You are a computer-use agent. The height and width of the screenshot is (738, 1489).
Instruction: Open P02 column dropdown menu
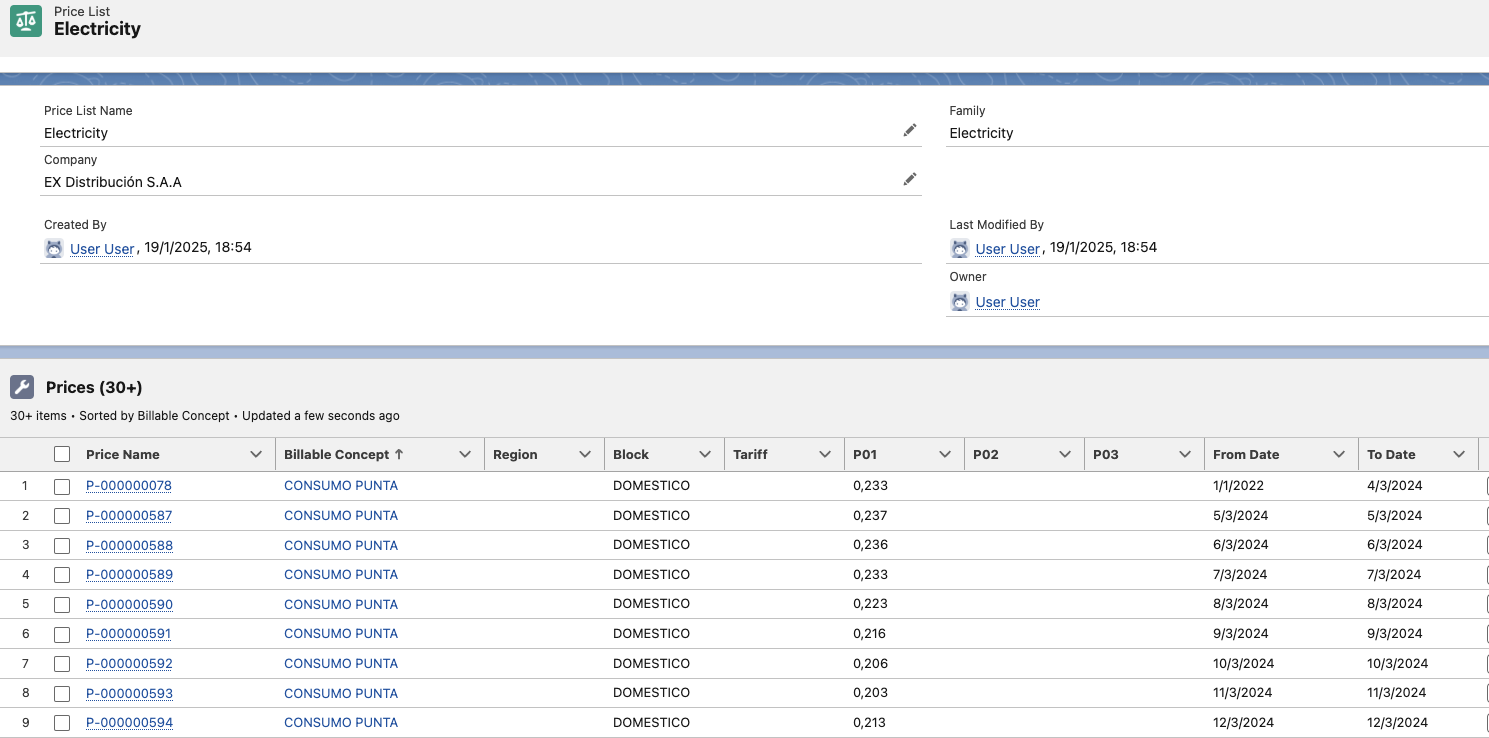coord(1065,454)
